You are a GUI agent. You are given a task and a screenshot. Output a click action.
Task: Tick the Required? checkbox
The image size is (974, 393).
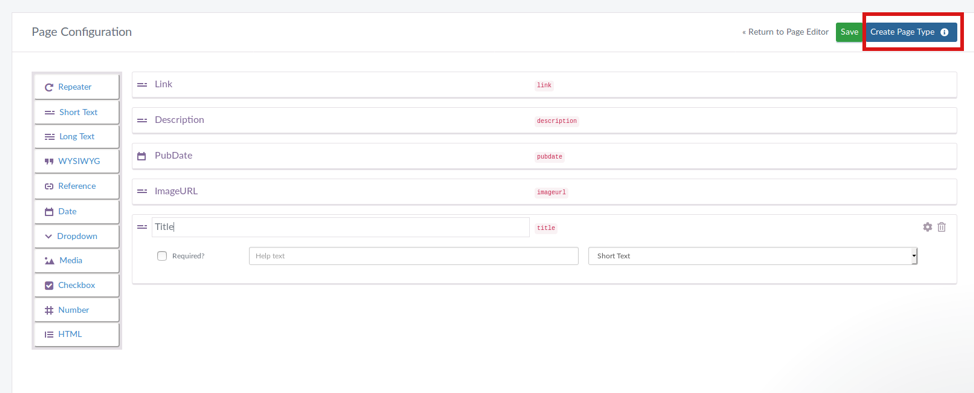(x=162, y=256)
